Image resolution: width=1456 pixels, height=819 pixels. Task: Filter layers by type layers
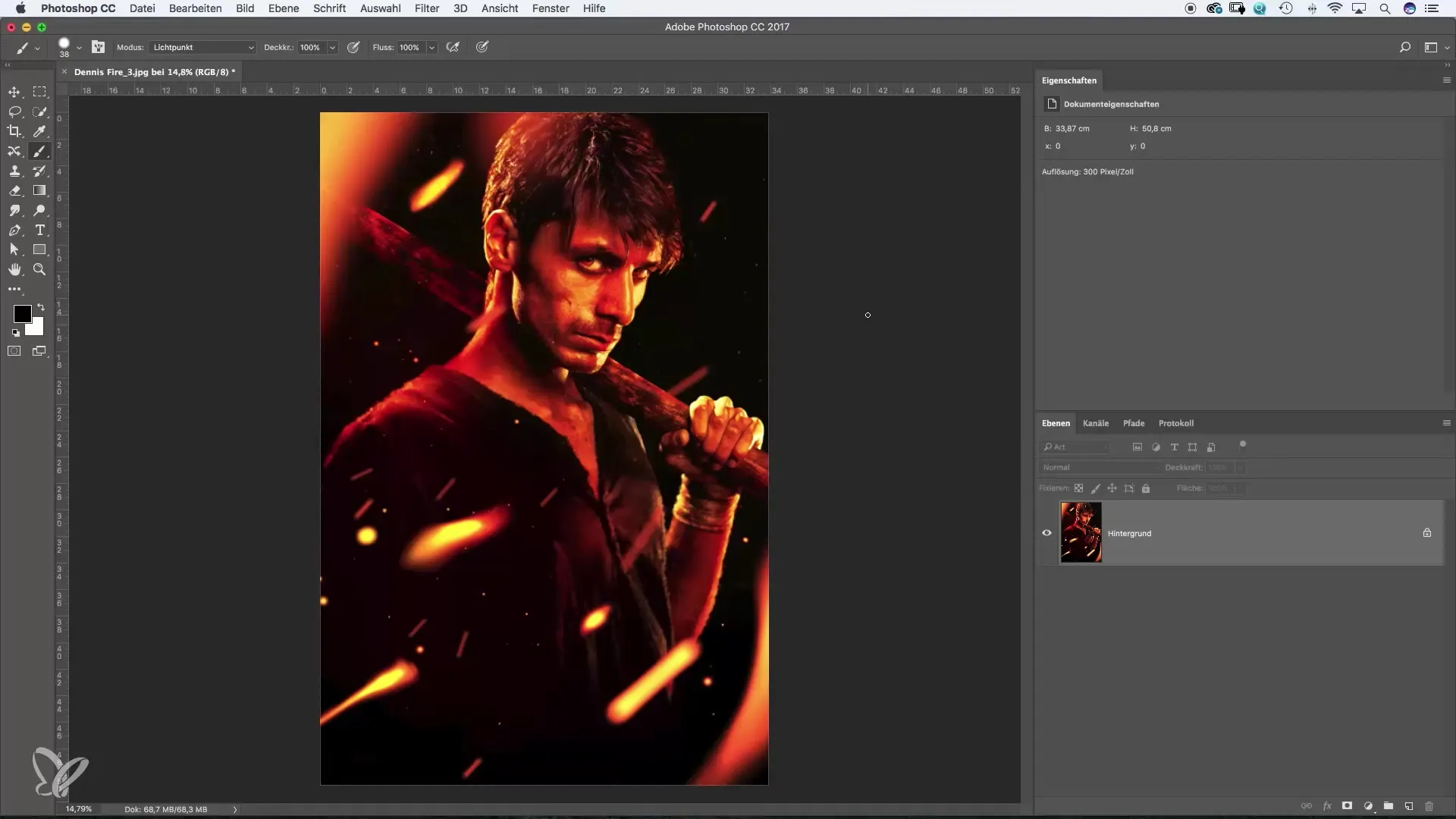(x=1174, y=447)
